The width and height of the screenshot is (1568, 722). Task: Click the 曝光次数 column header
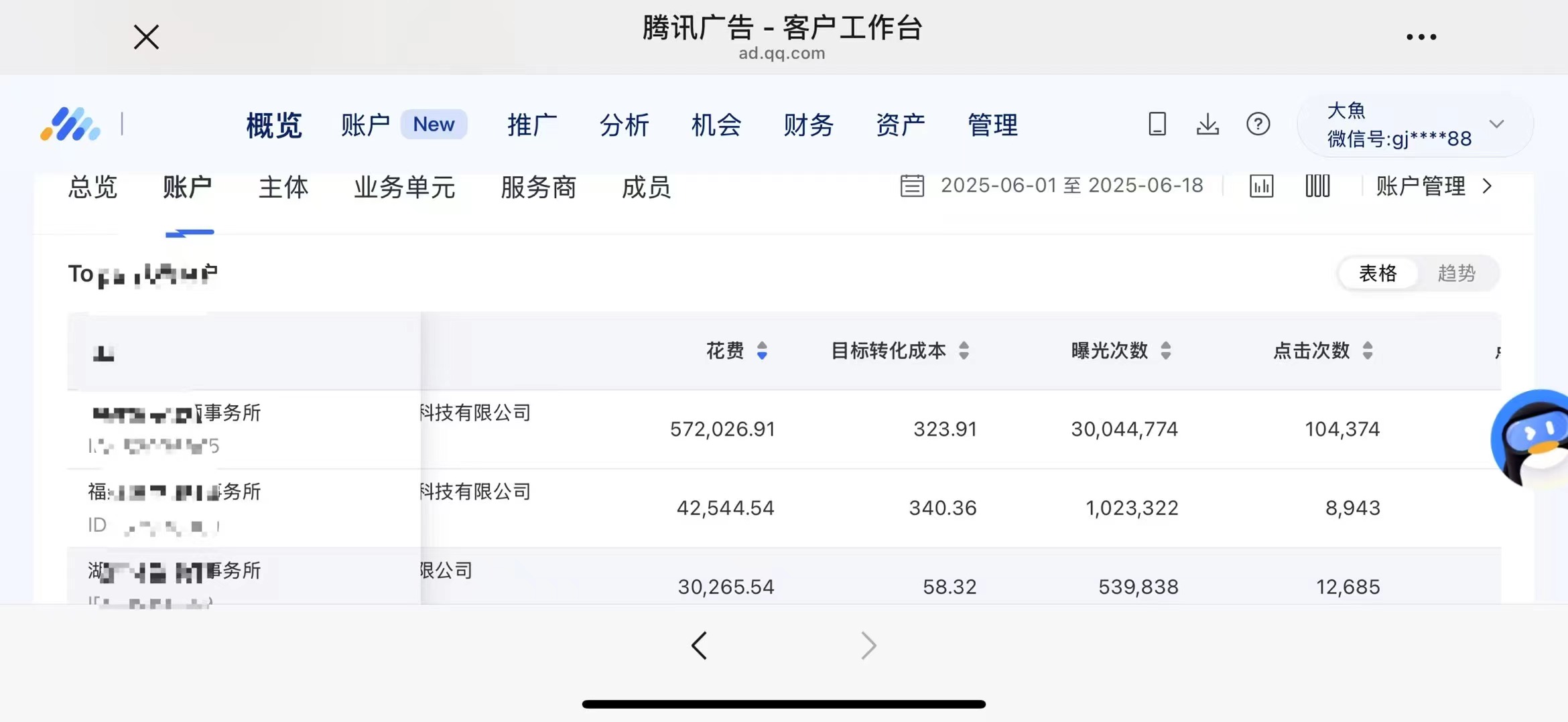(1110, 350)
